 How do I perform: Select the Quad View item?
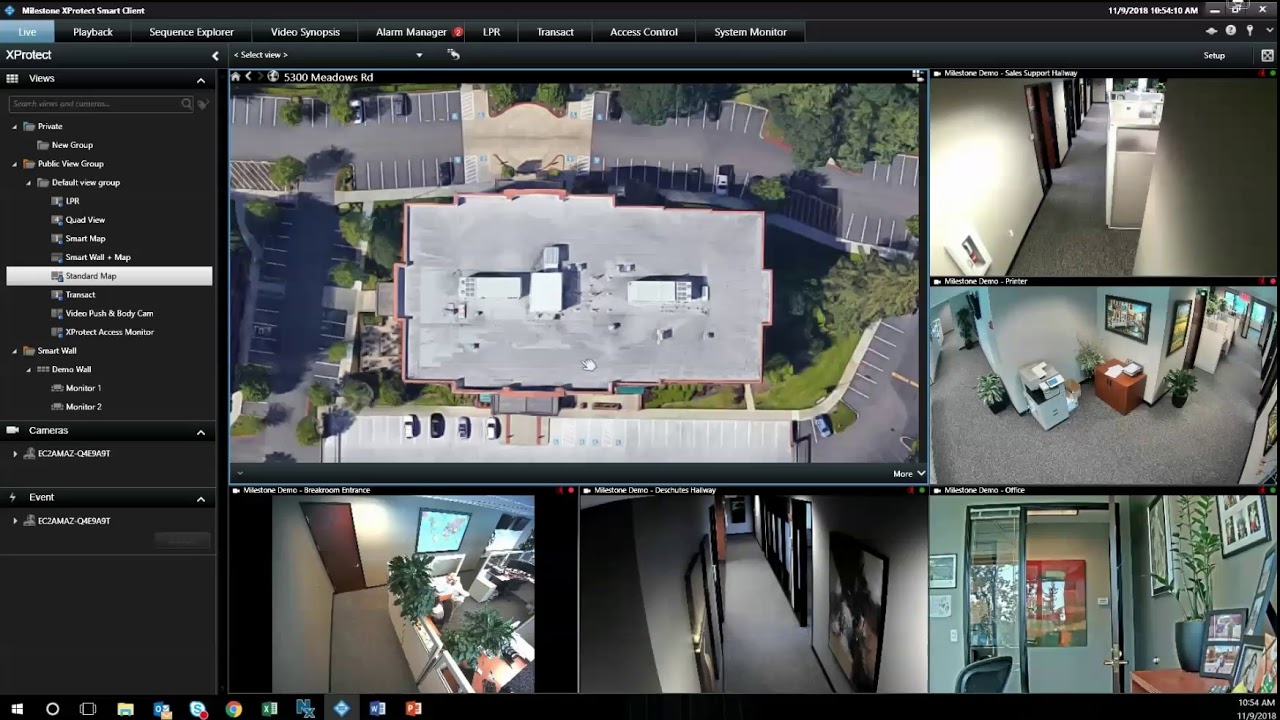pos(85,220)
